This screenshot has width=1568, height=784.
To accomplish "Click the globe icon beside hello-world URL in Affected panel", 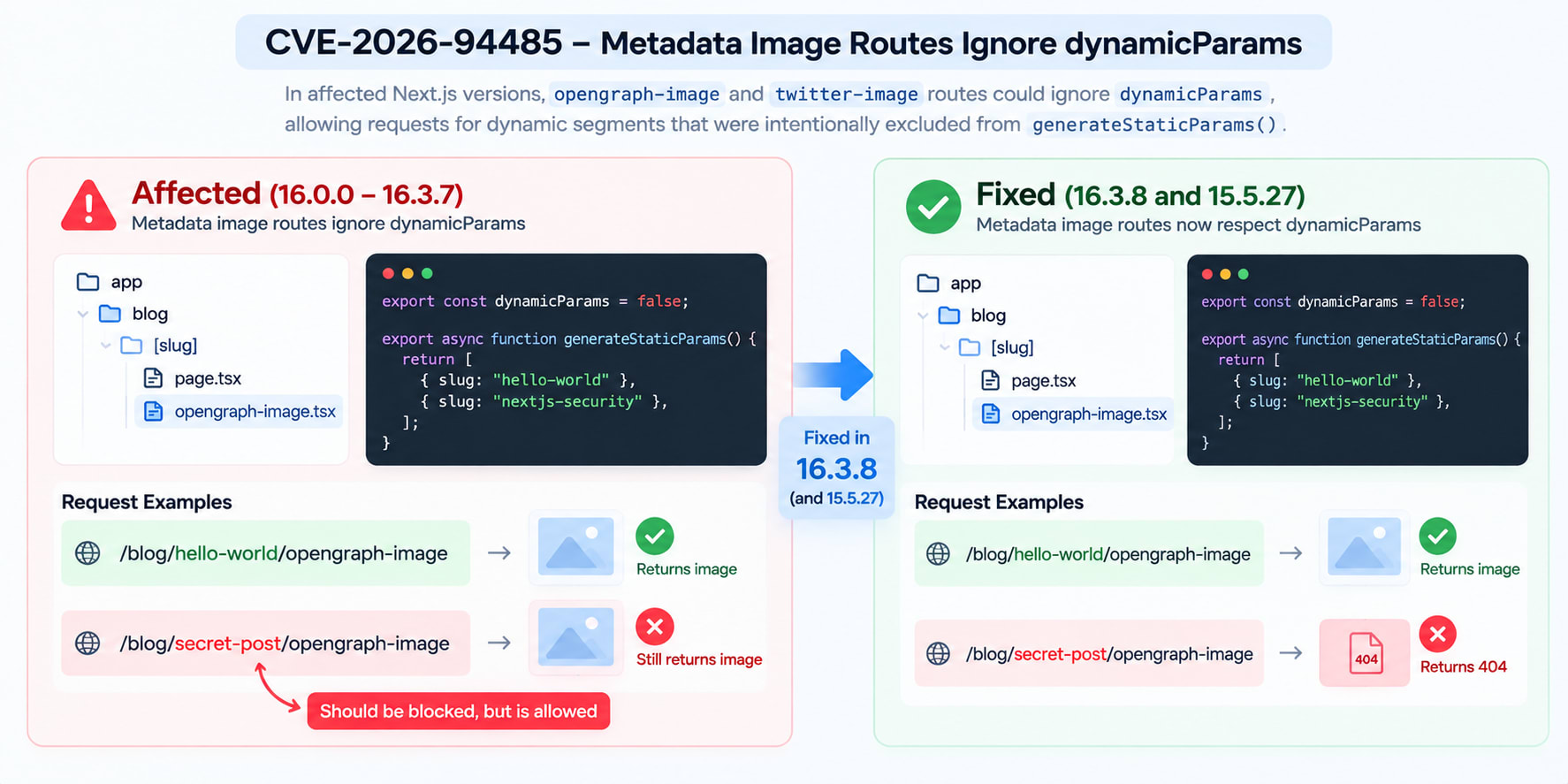I will [88, 553].
